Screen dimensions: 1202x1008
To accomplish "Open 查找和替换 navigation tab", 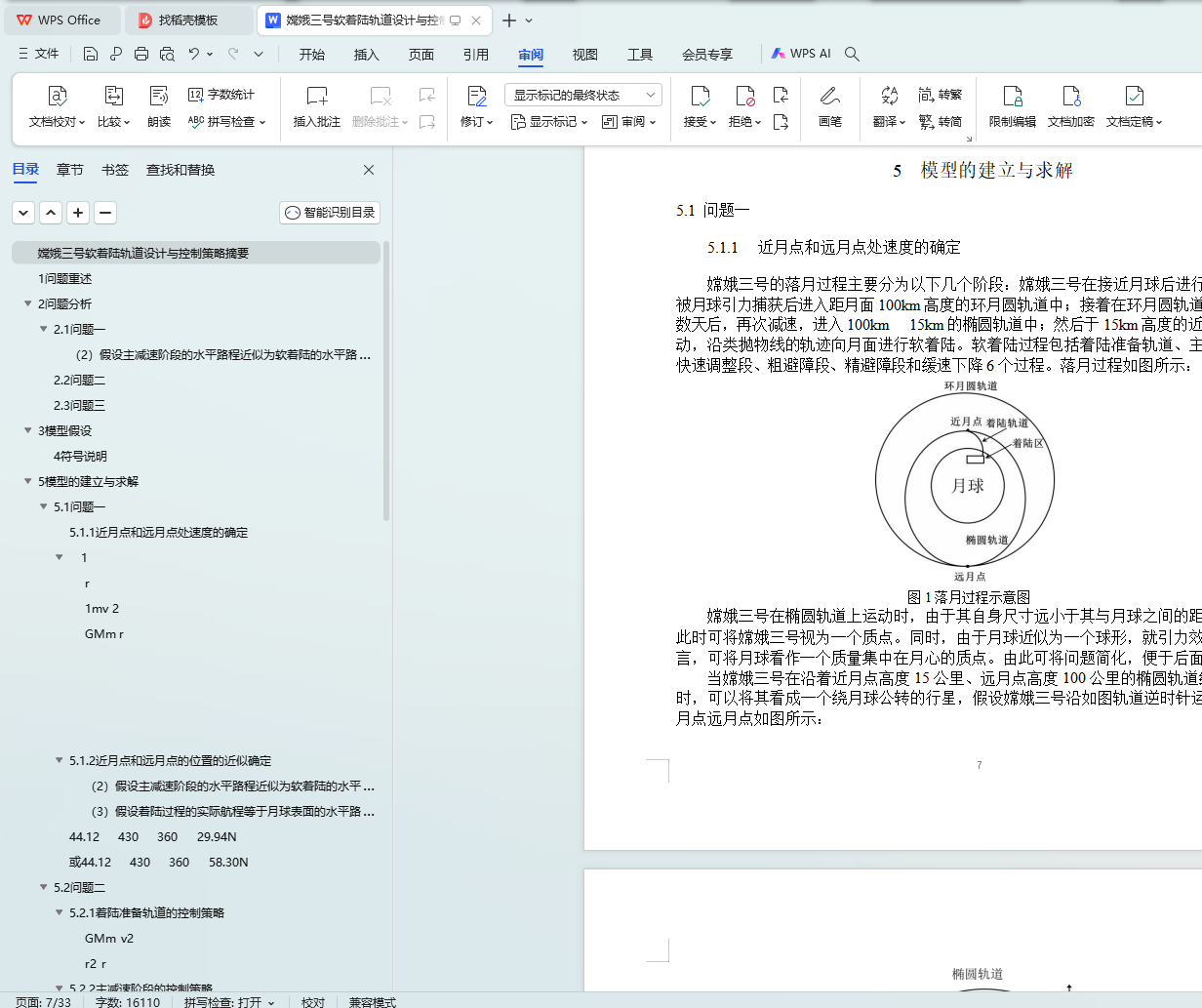I will tap(180, 170).
